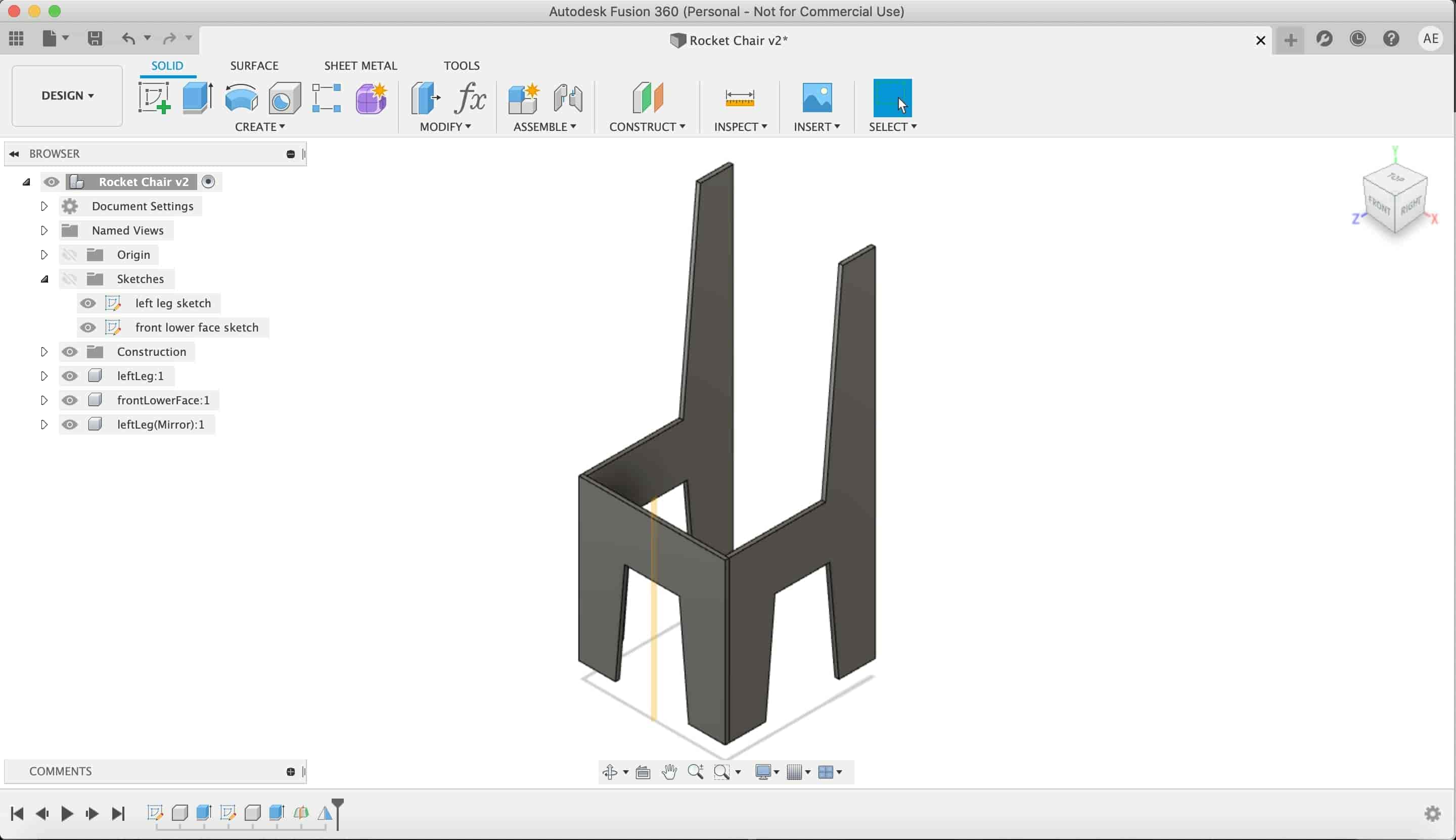Select the New Component tool
This screenshot has width=1456, height=840.
click(523, 98)
